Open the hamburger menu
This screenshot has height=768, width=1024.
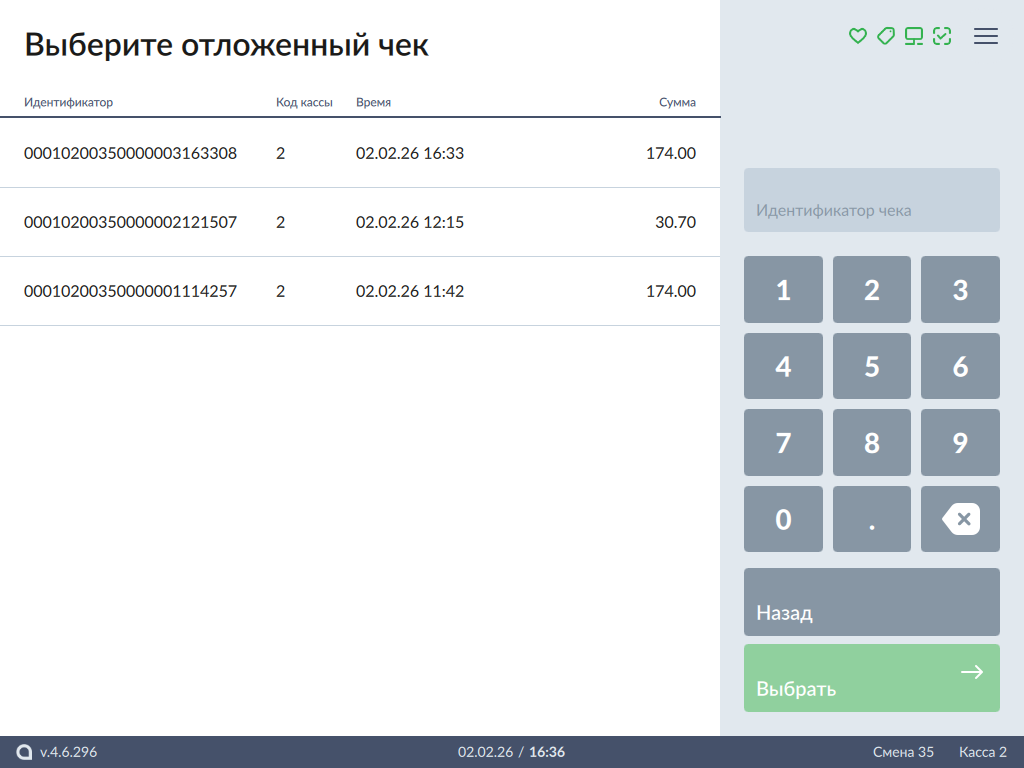986,36
